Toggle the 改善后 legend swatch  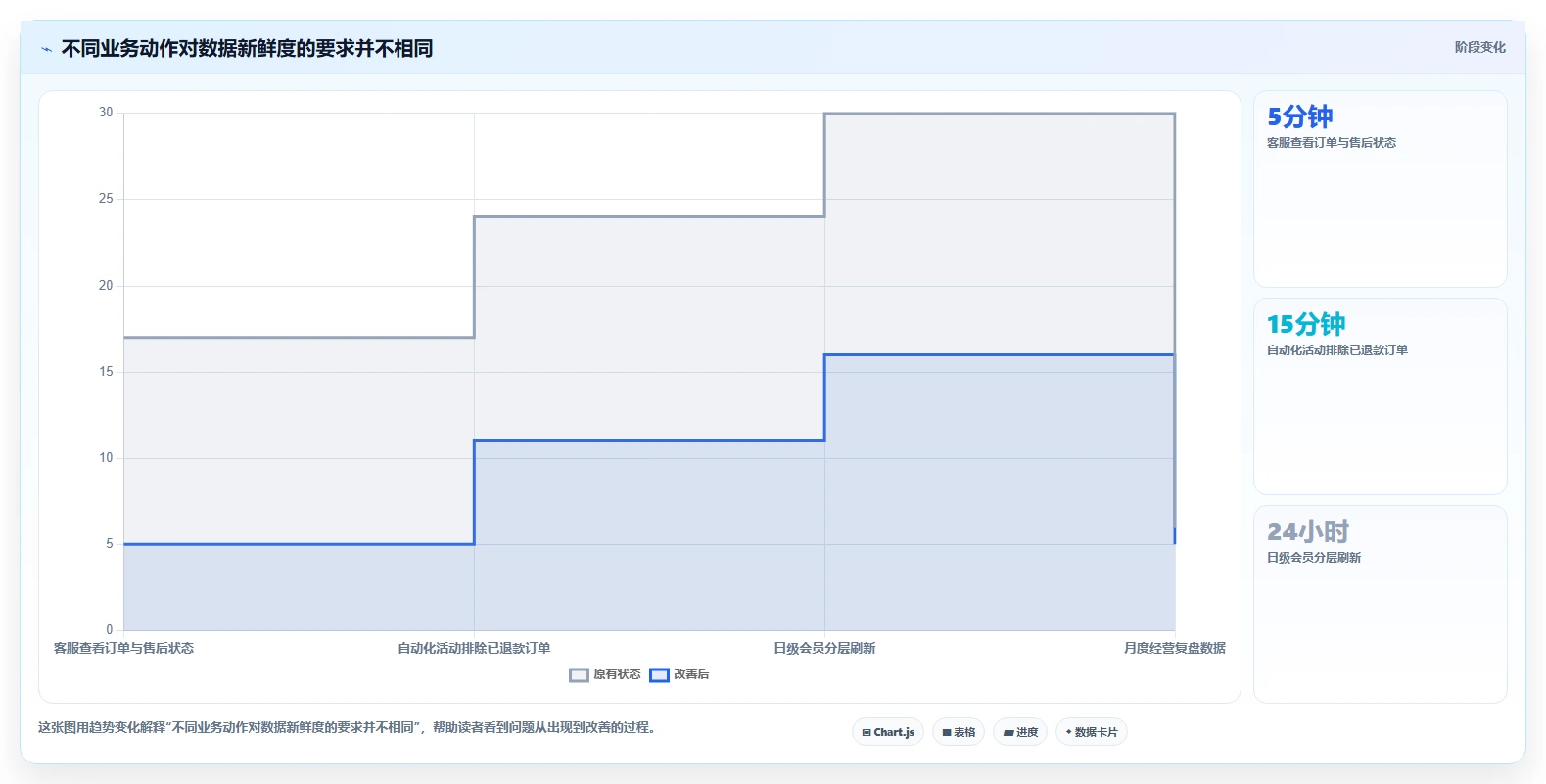659,674
